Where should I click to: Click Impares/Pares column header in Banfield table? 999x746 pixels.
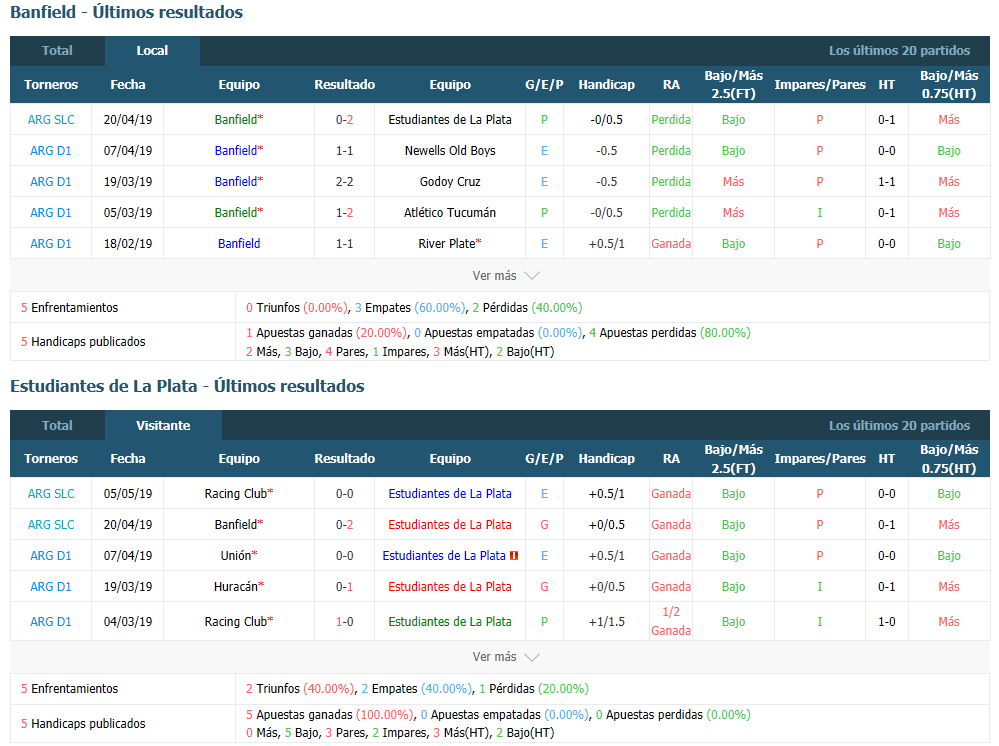[820, 85]
